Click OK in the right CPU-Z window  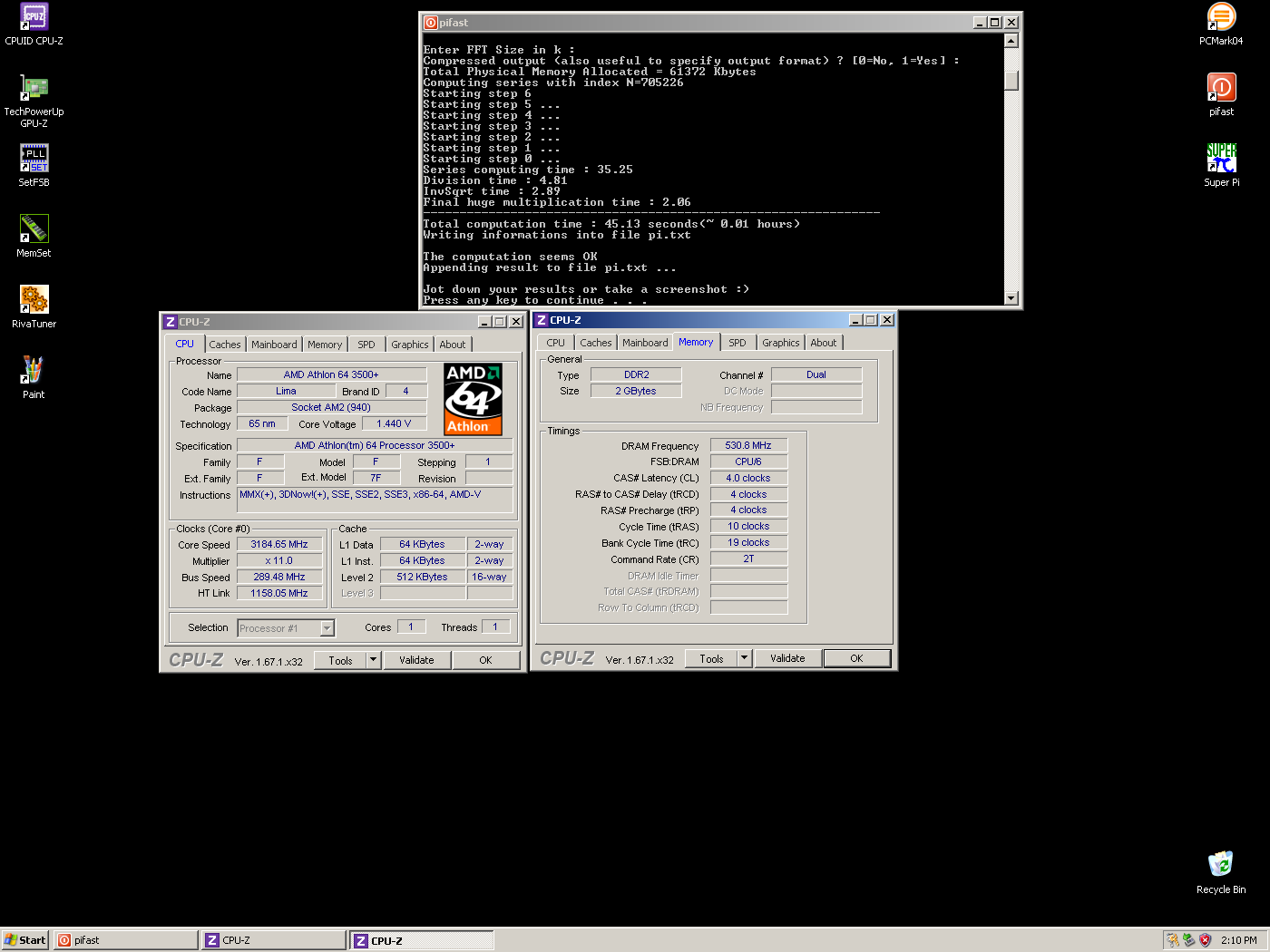tap(856, 658)
